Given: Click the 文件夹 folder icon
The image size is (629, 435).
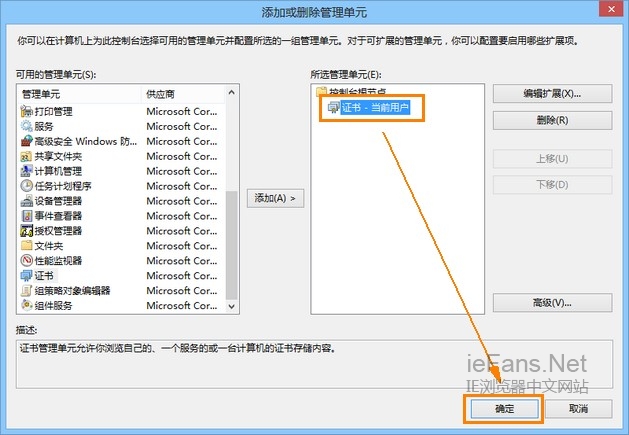Looking at the screenshot, I should pyautogui.click(x=26, y=246).
